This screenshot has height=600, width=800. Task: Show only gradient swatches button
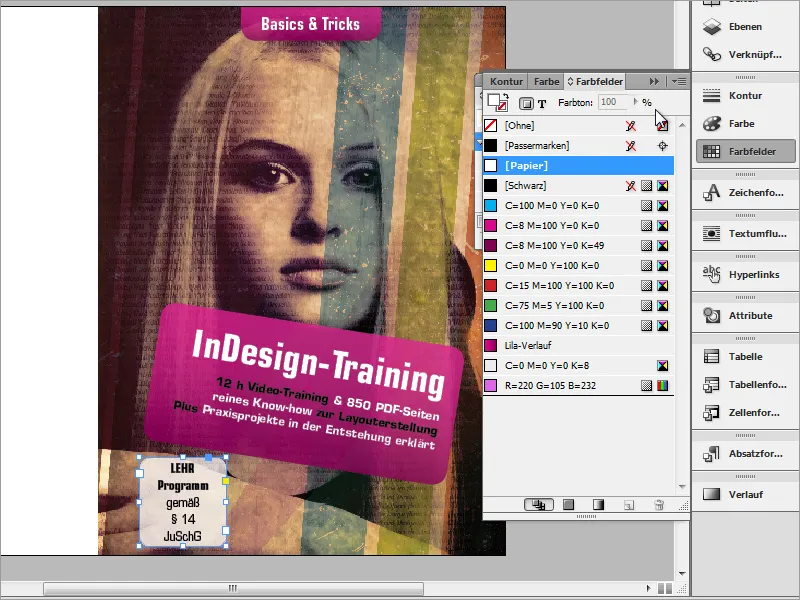tap(598, 505)
